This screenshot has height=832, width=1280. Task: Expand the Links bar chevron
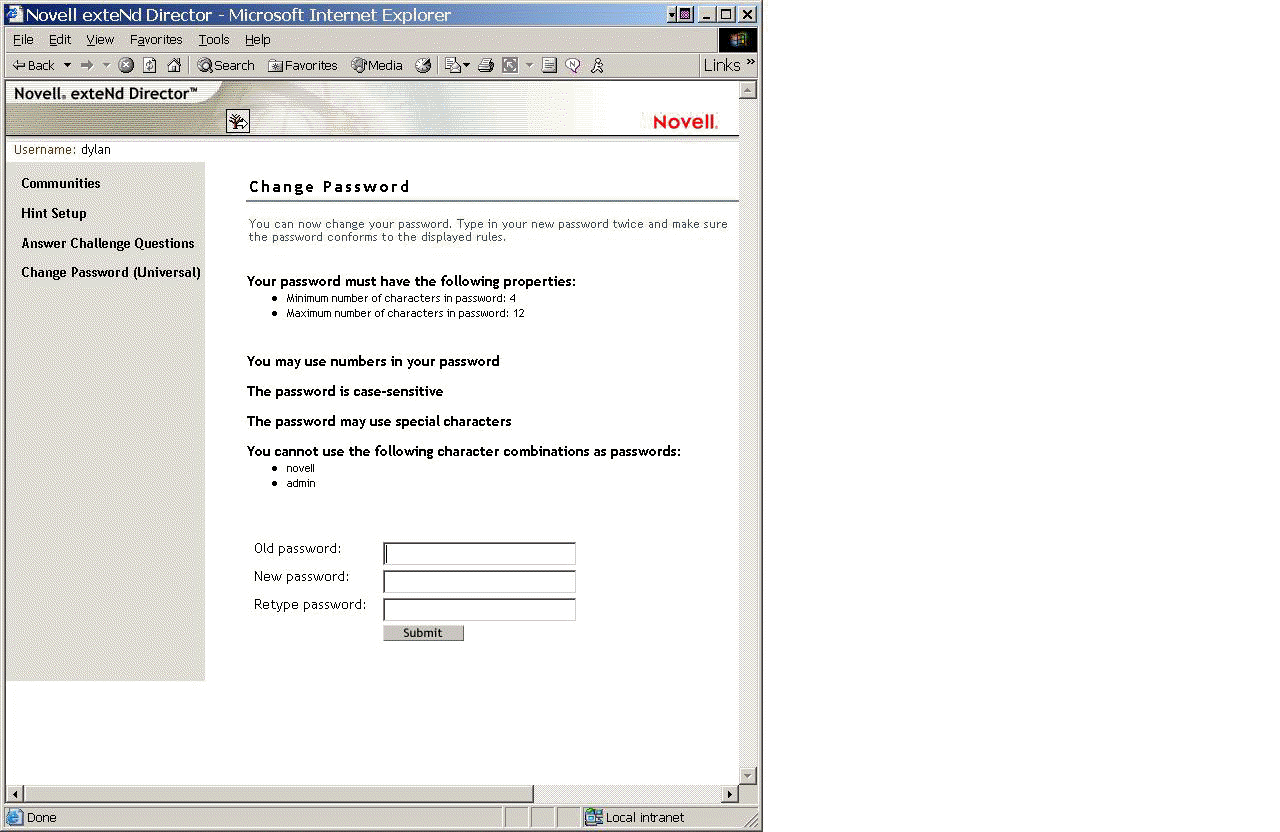pyautogui.click(x=748, y=64)
